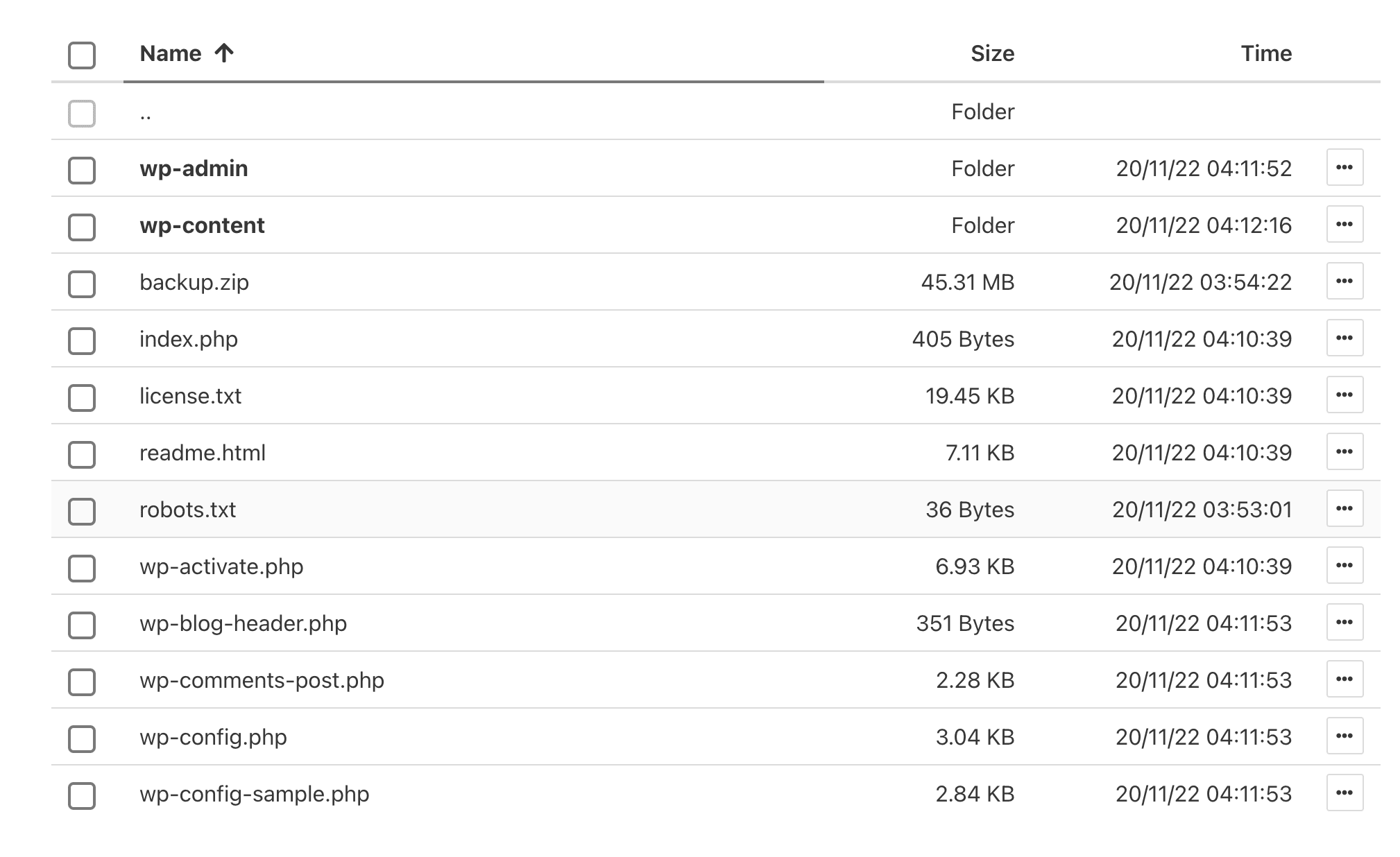Open the actions menu for robots.txt
This screenshot has height=857, width=1400.
1344,508
